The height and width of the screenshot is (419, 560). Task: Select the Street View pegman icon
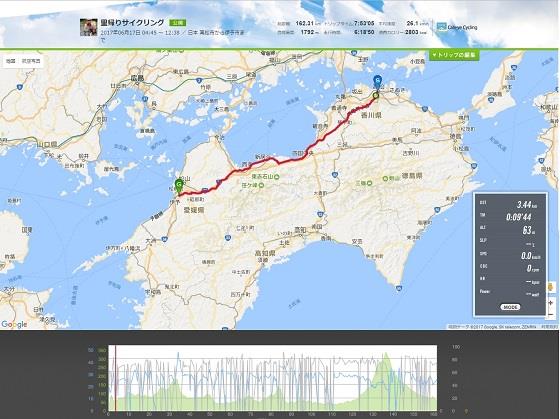tap(551, 287)
